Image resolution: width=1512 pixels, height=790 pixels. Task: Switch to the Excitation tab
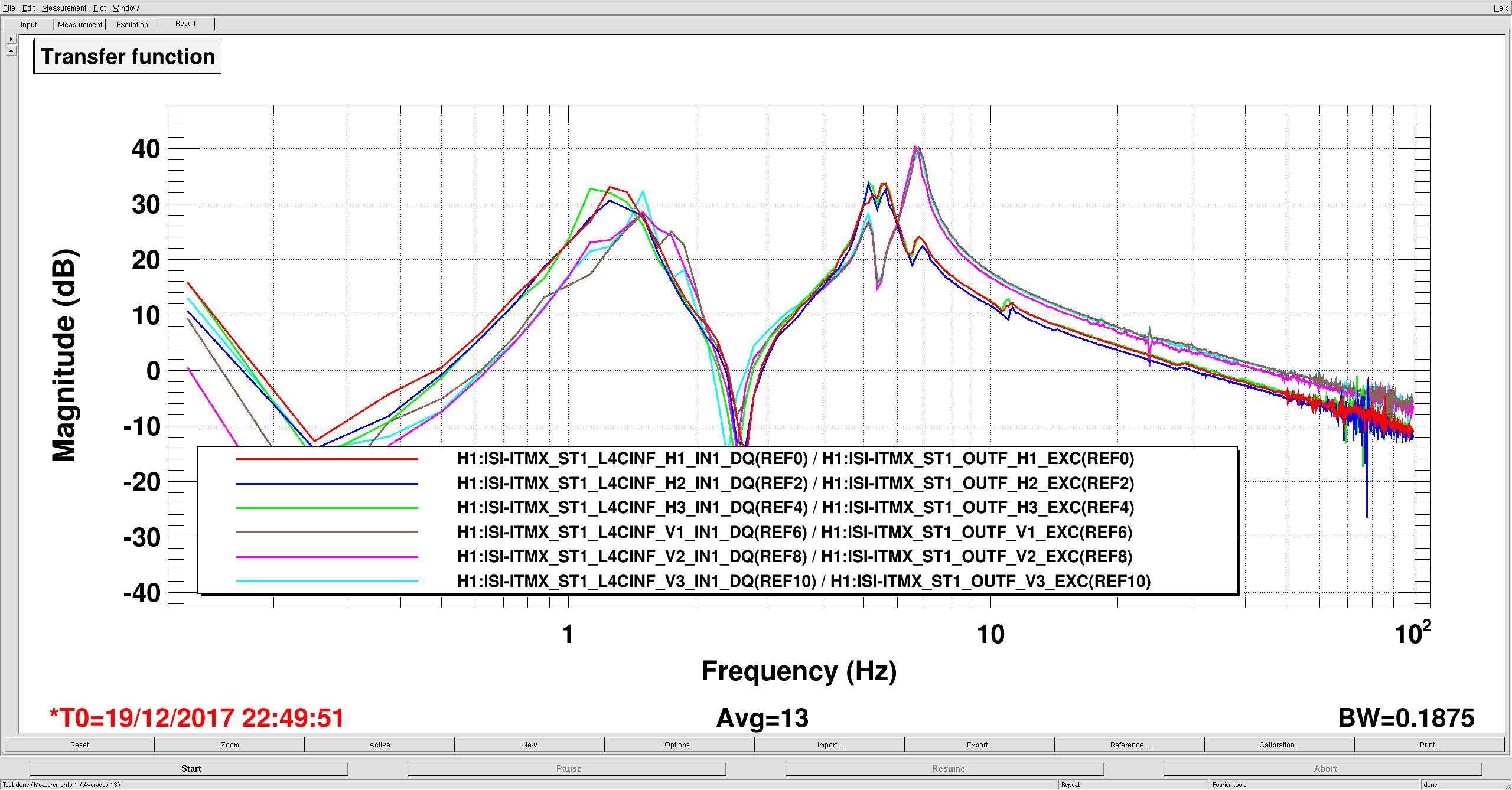(x=132, y=24)
